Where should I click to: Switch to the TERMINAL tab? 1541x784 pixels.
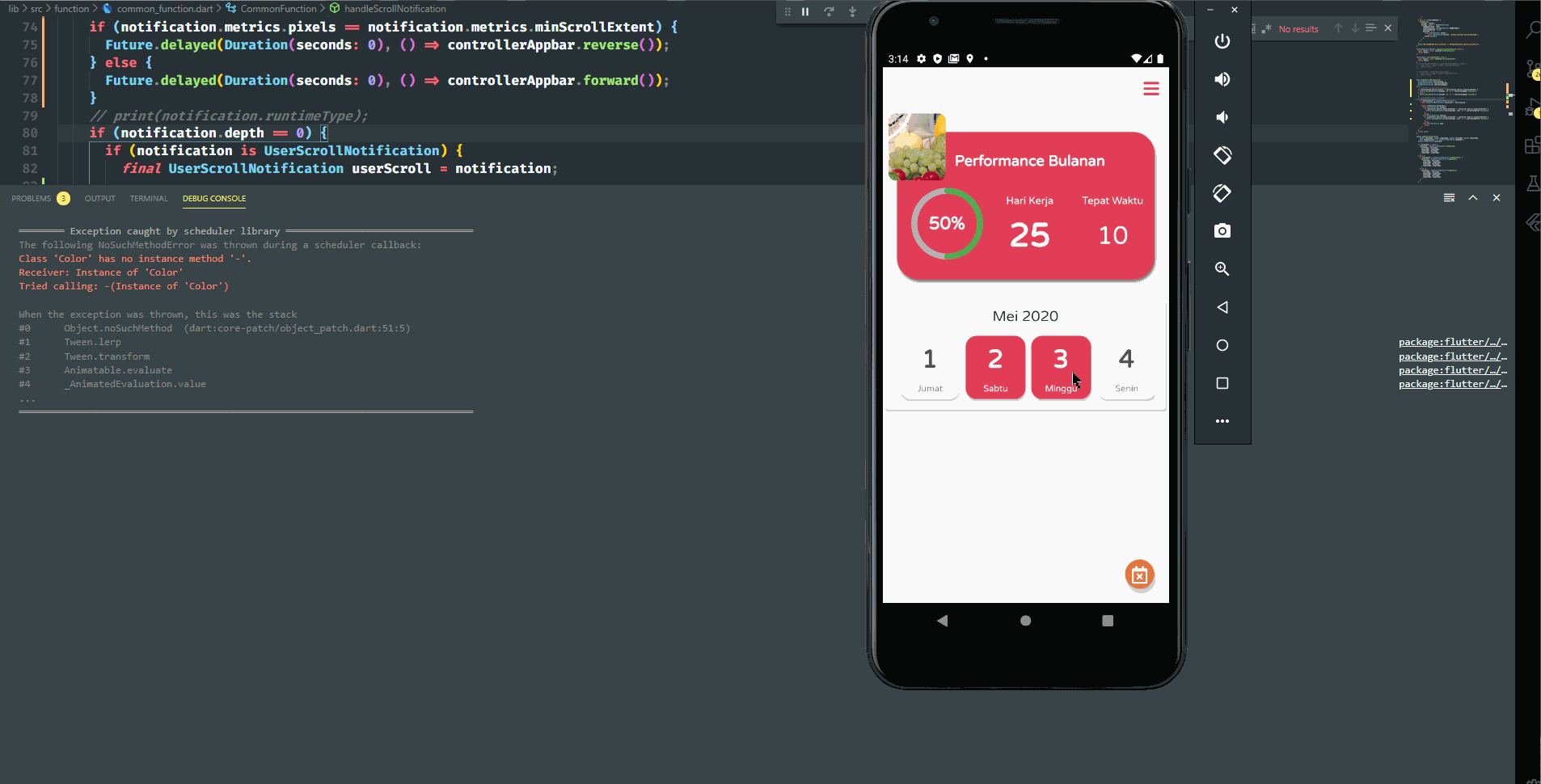(148, 198)
